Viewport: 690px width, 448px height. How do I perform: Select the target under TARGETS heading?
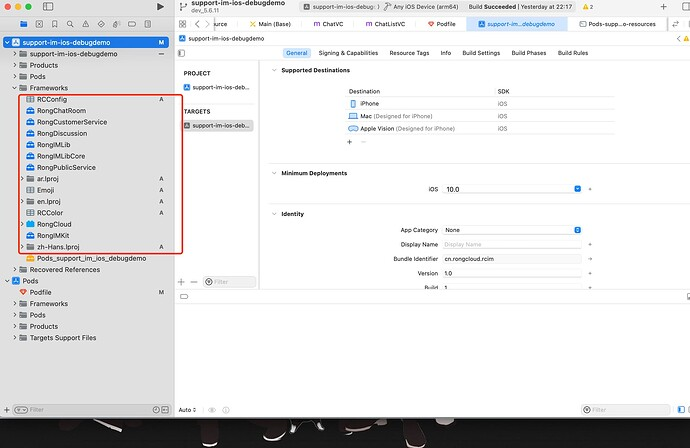(x=218, y=125)
